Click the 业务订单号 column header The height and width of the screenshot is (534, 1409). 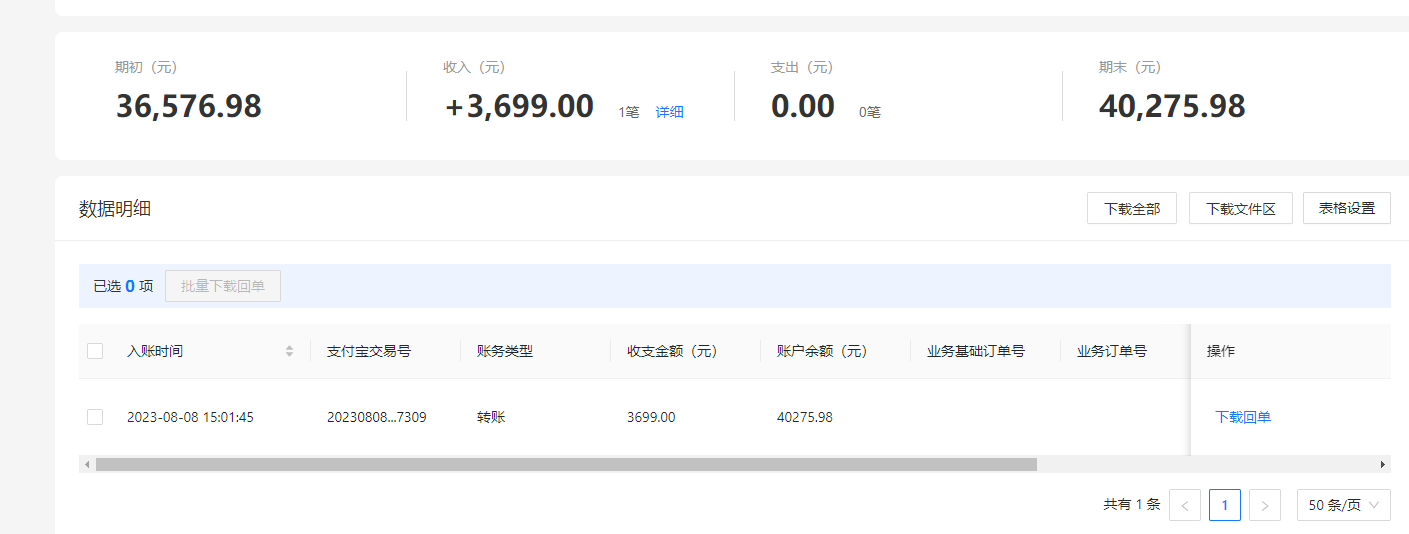pyautogui.click(x=1112, y=351)
